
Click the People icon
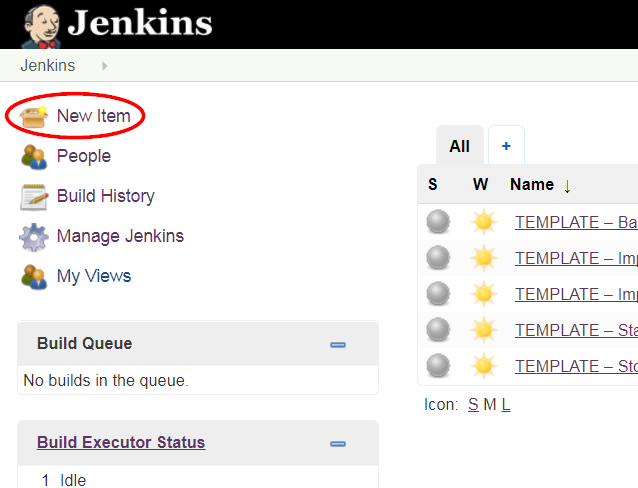34,157
